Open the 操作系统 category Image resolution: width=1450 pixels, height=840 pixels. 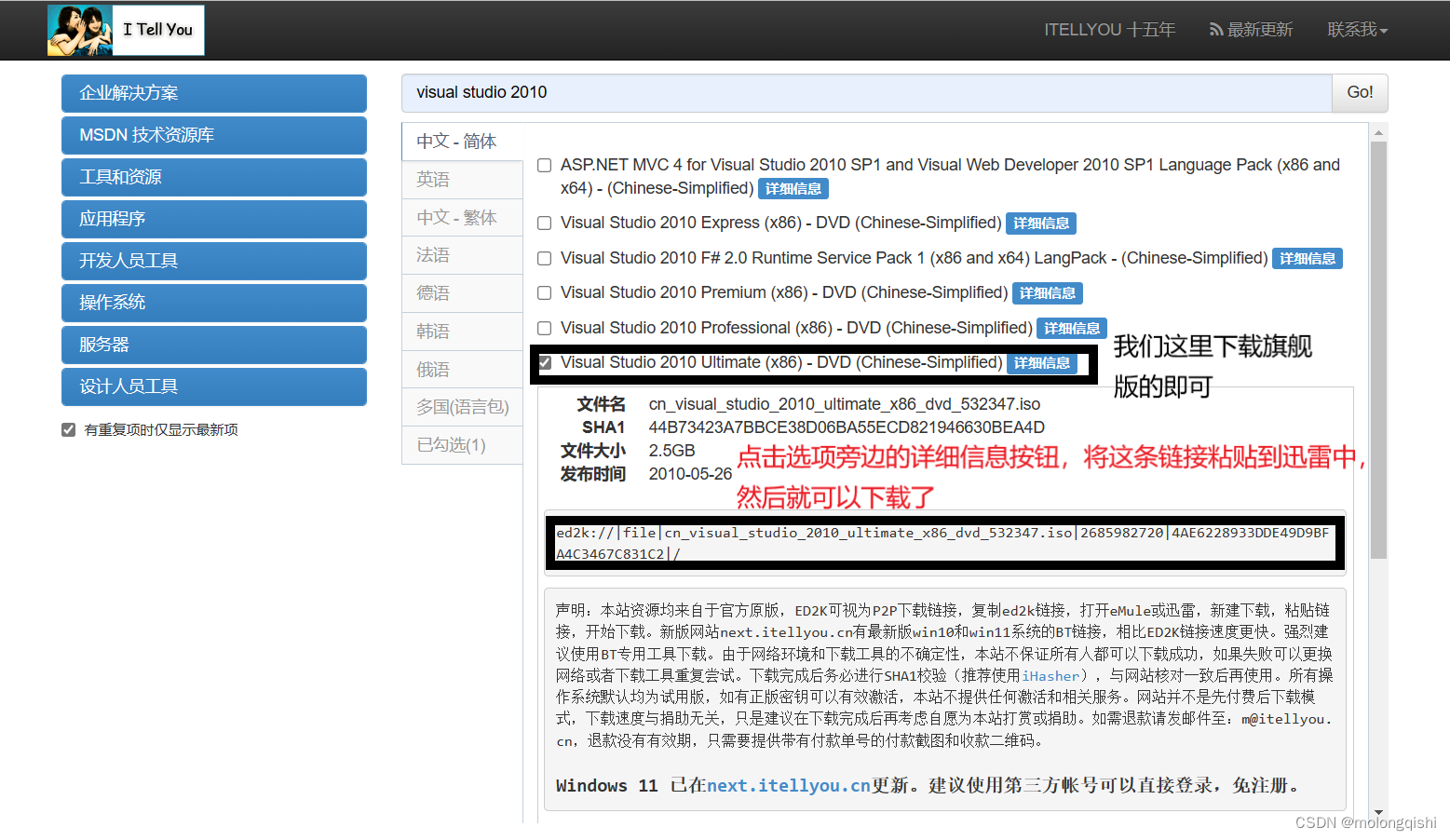[213, 302]
